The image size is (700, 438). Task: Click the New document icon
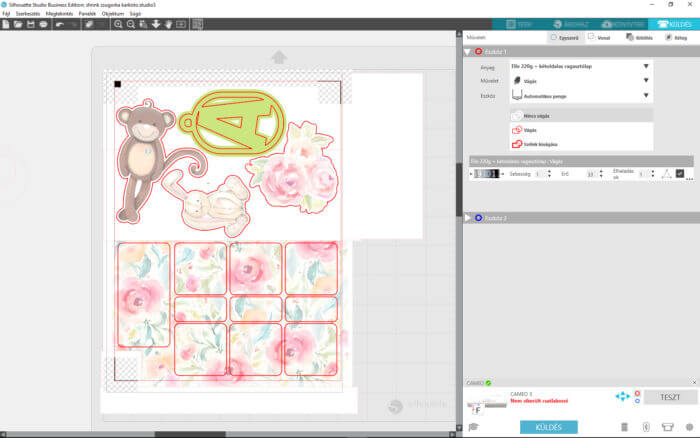[5, 24]
